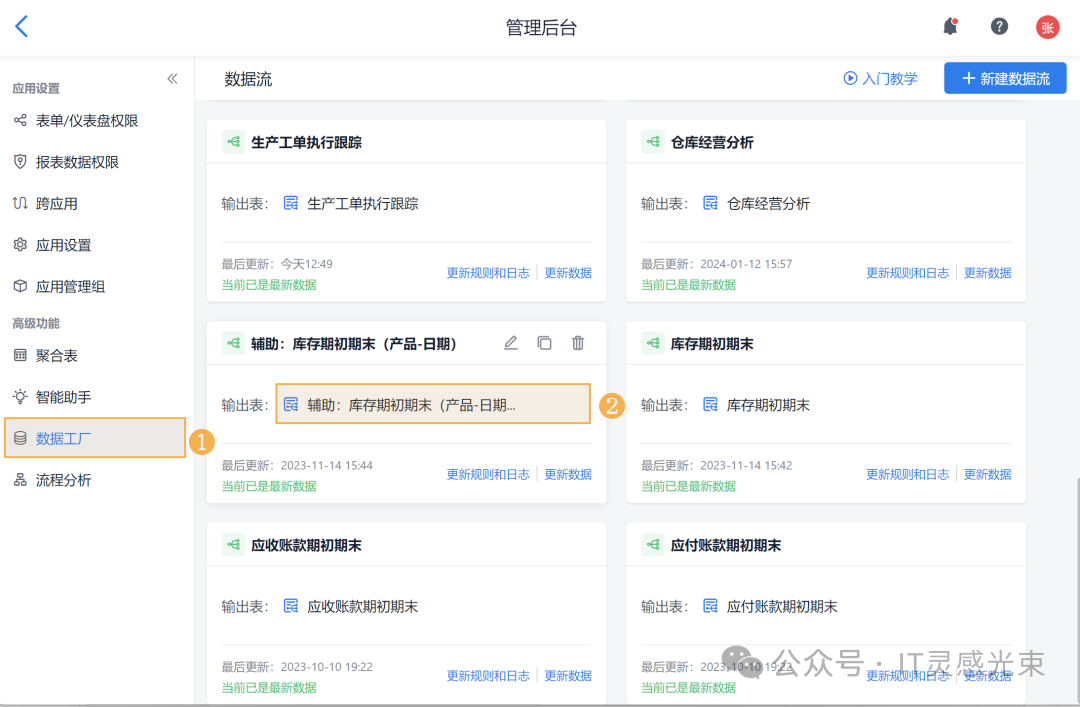
Task: Open the red user avatar
Action: coord(1047,27)
